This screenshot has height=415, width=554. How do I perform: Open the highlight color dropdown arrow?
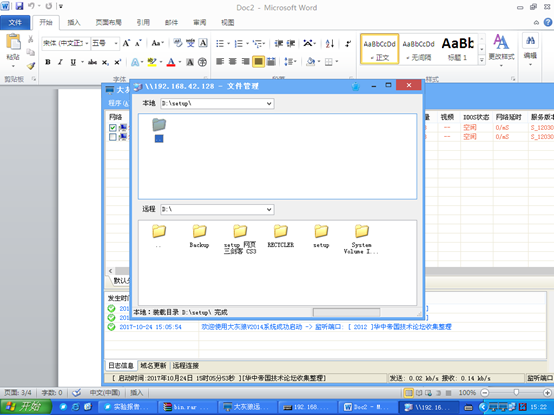coord(161,62)
